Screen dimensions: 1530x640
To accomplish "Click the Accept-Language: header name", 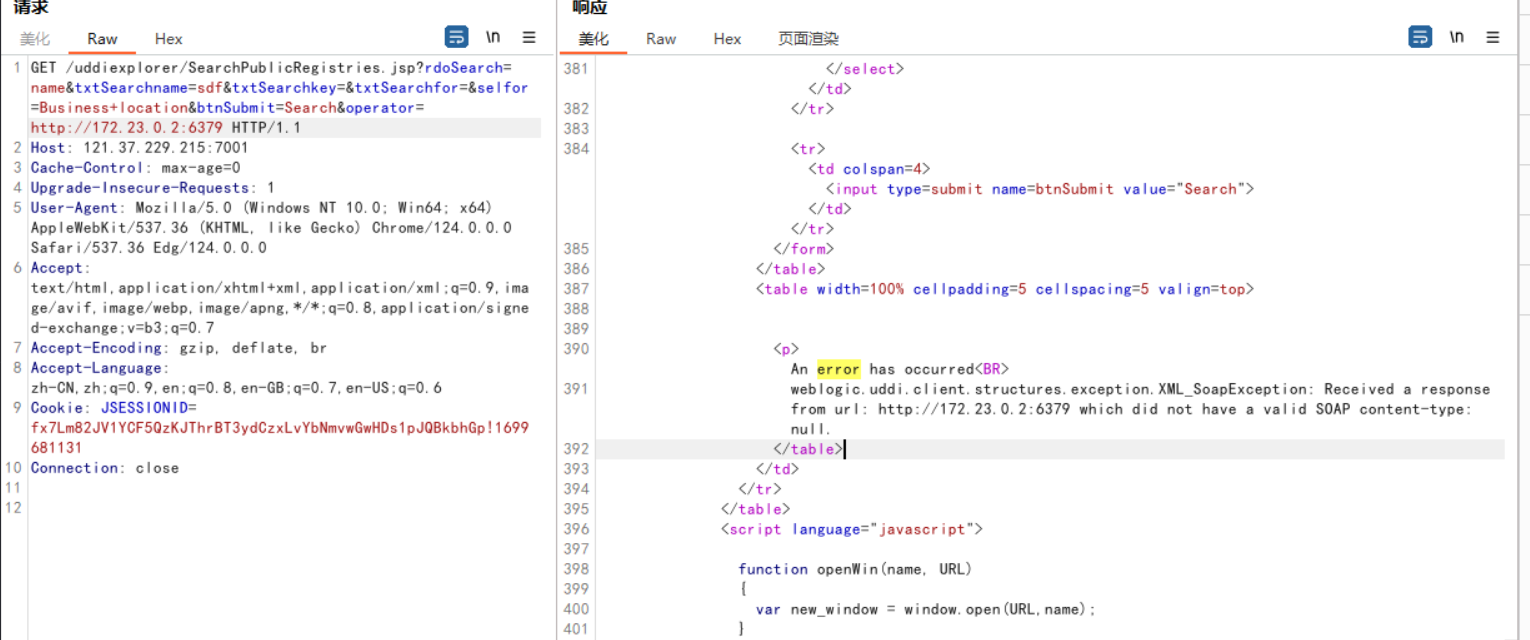I will coord(100,368).
